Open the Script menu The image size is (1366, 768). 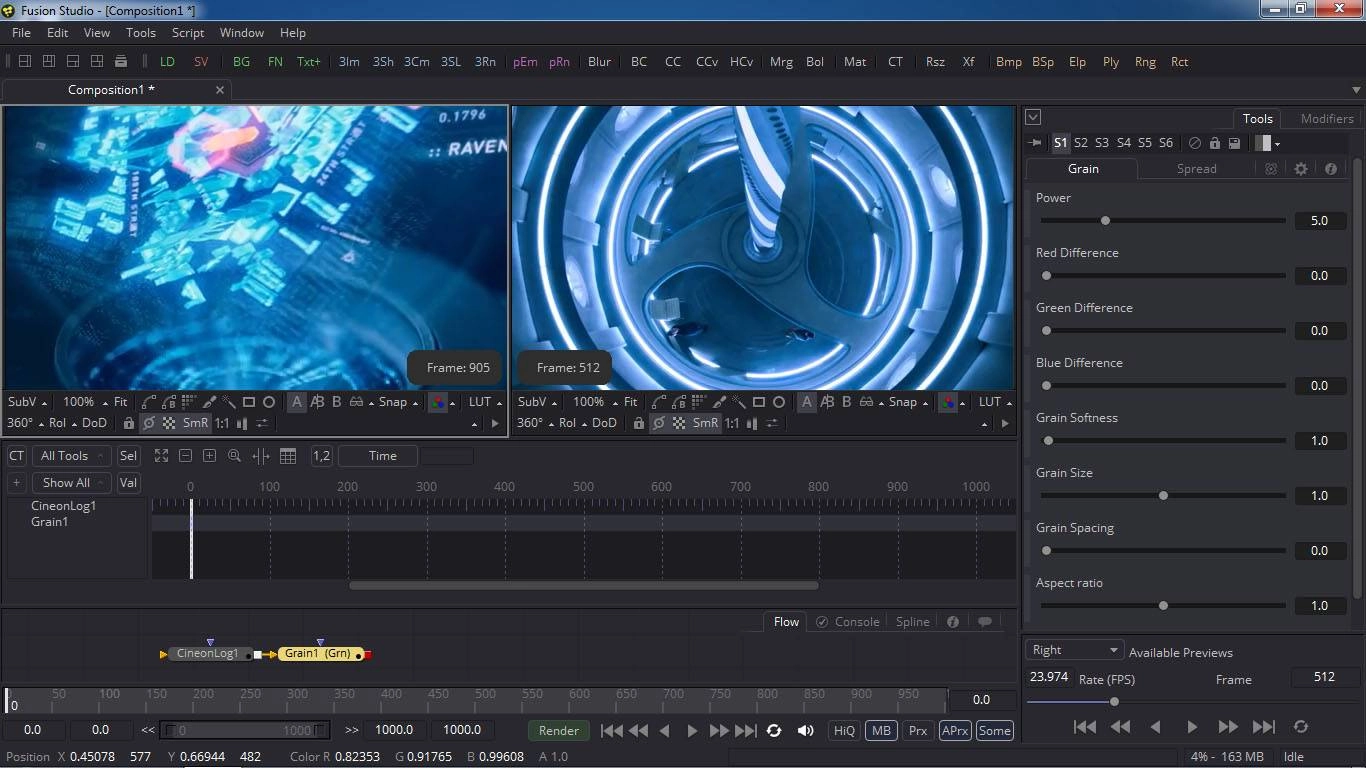[x=188, y=33]
